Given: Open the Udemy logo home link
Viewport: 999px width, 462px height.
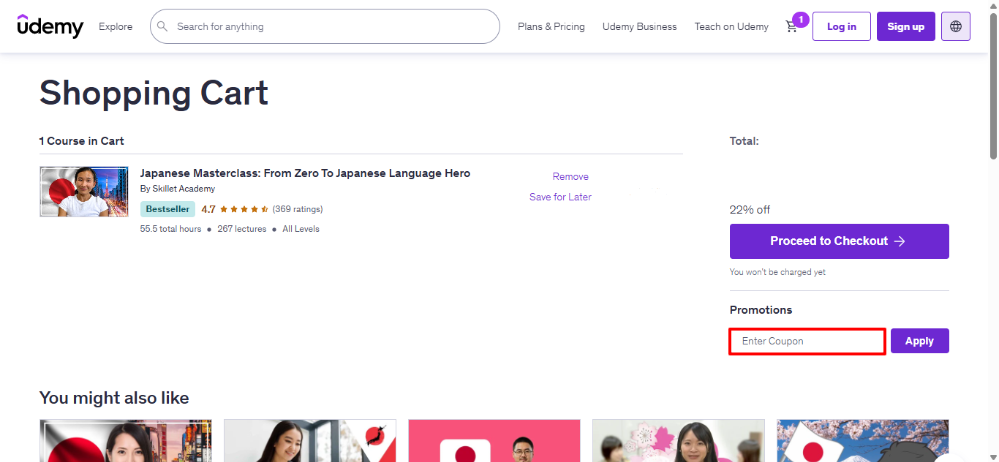Looking at the screenshot, I should [x=50, y=26].
